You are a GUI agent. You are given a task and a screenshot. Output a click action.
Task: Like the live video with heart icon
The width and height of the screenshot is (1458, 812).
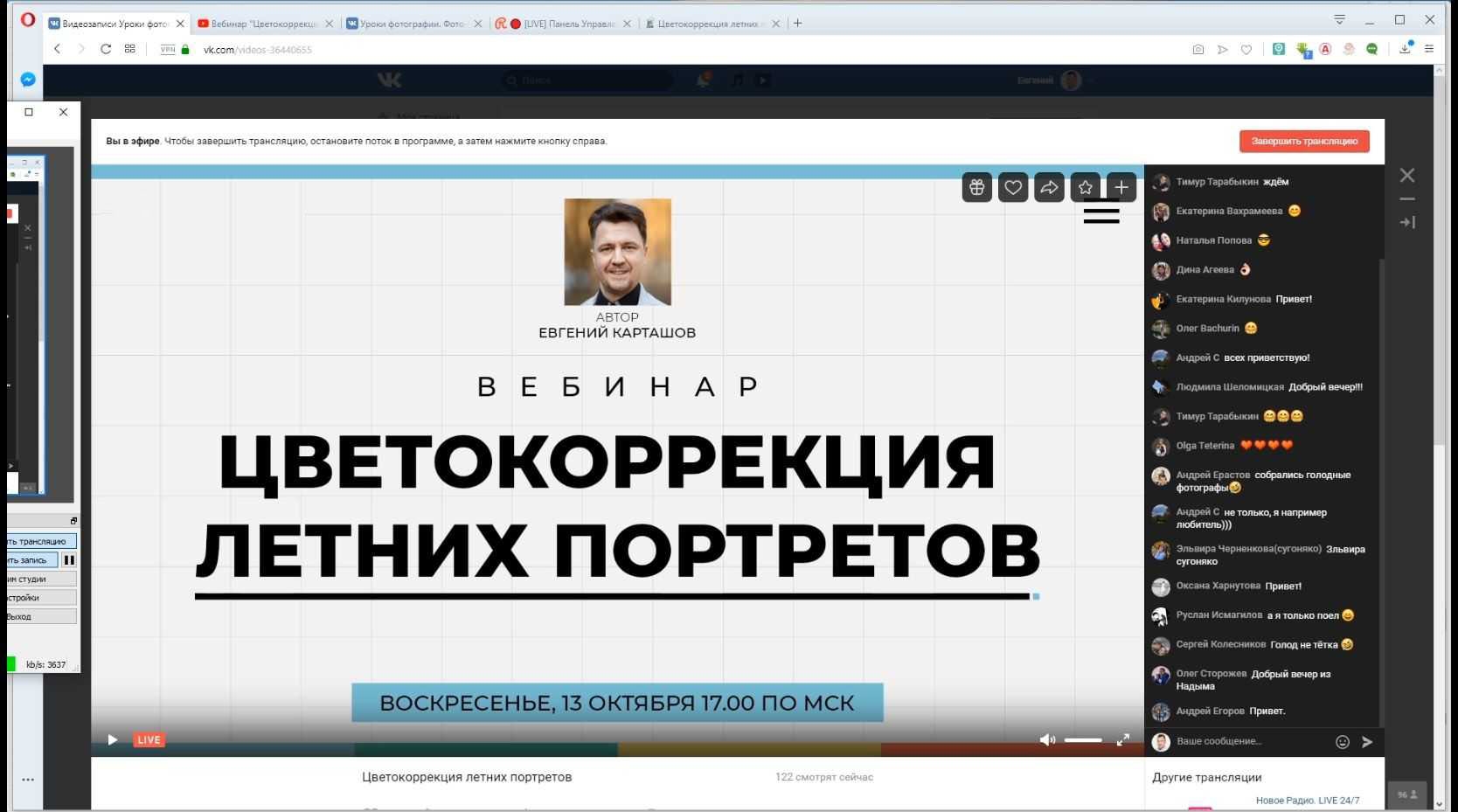pyautogui.click(x=1013, y=187)
